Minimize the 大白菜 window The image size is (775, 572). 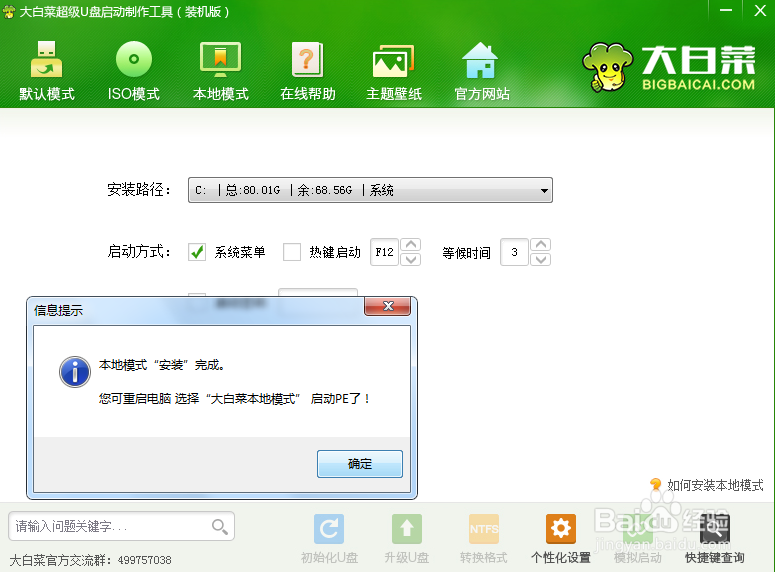pos(726,11)
